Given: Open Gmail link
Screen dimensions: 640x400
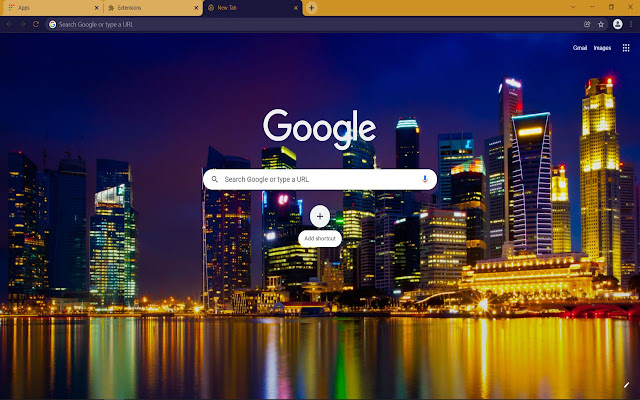Looking at the screenshot, I should pyautogui.click(x=580, y=48).
